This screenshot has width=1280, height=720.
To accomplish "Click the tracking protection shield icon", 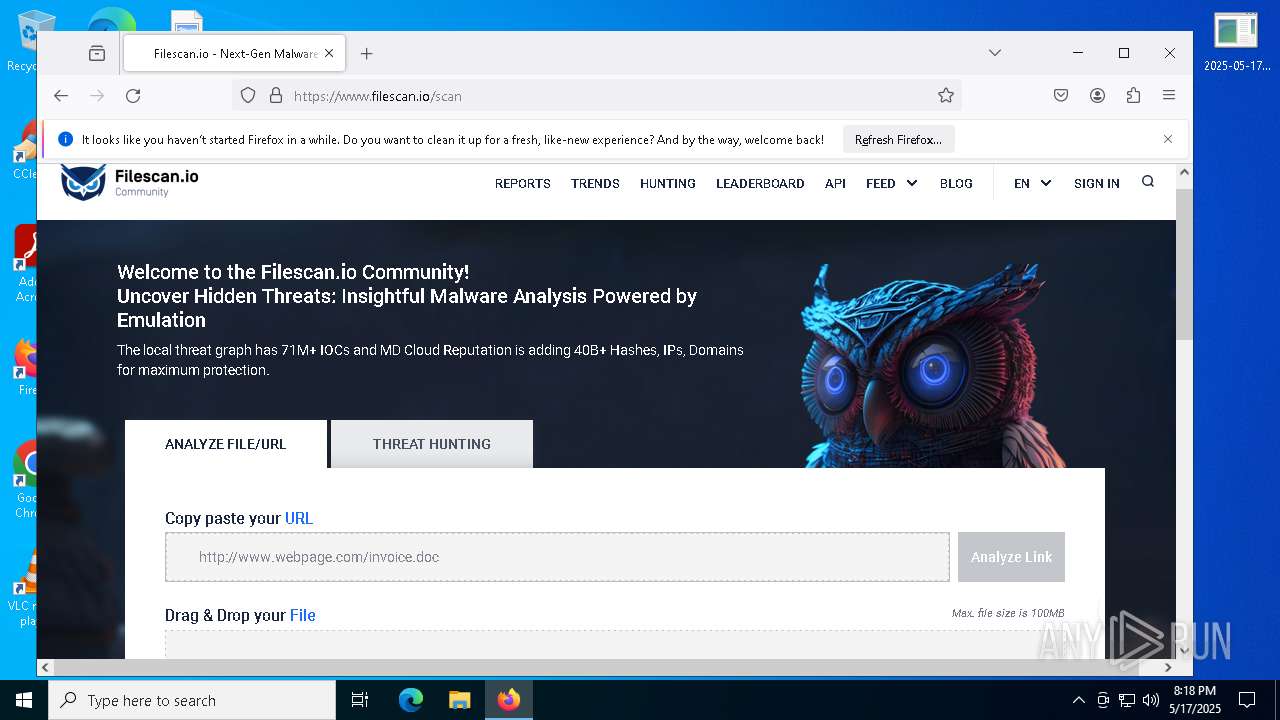I will point(248,96).
